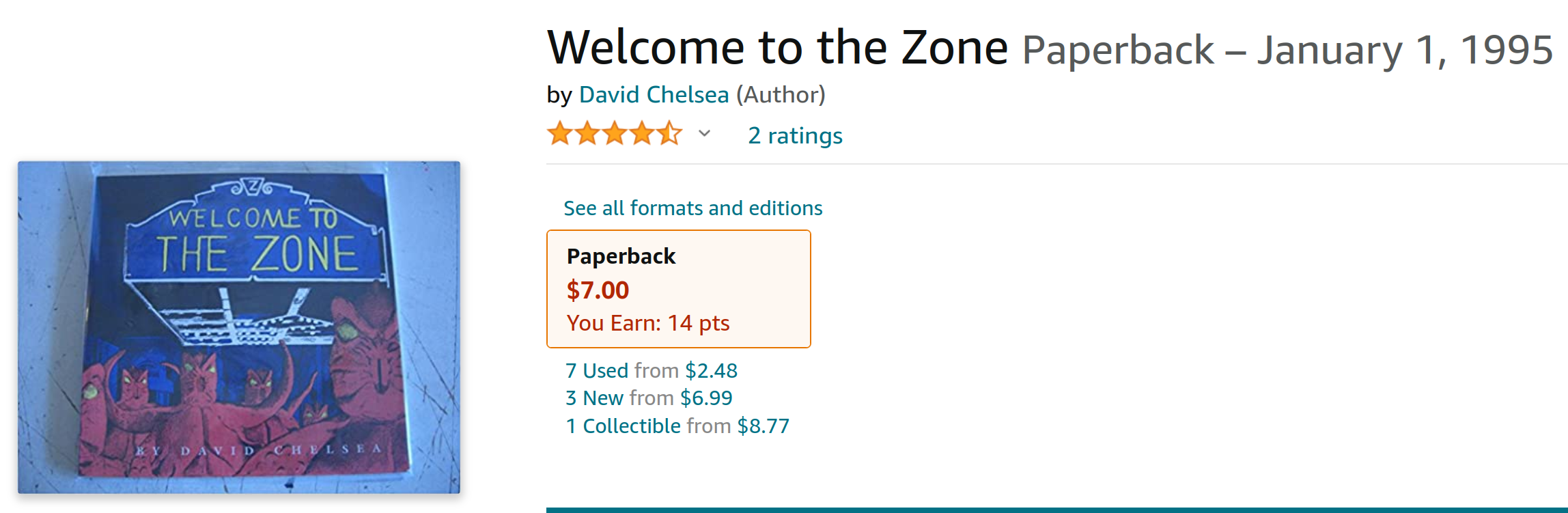This screenshot has width=1568, height=513.
Task: Expand the star rating dropdown chevron
Action: coord(704,133)
